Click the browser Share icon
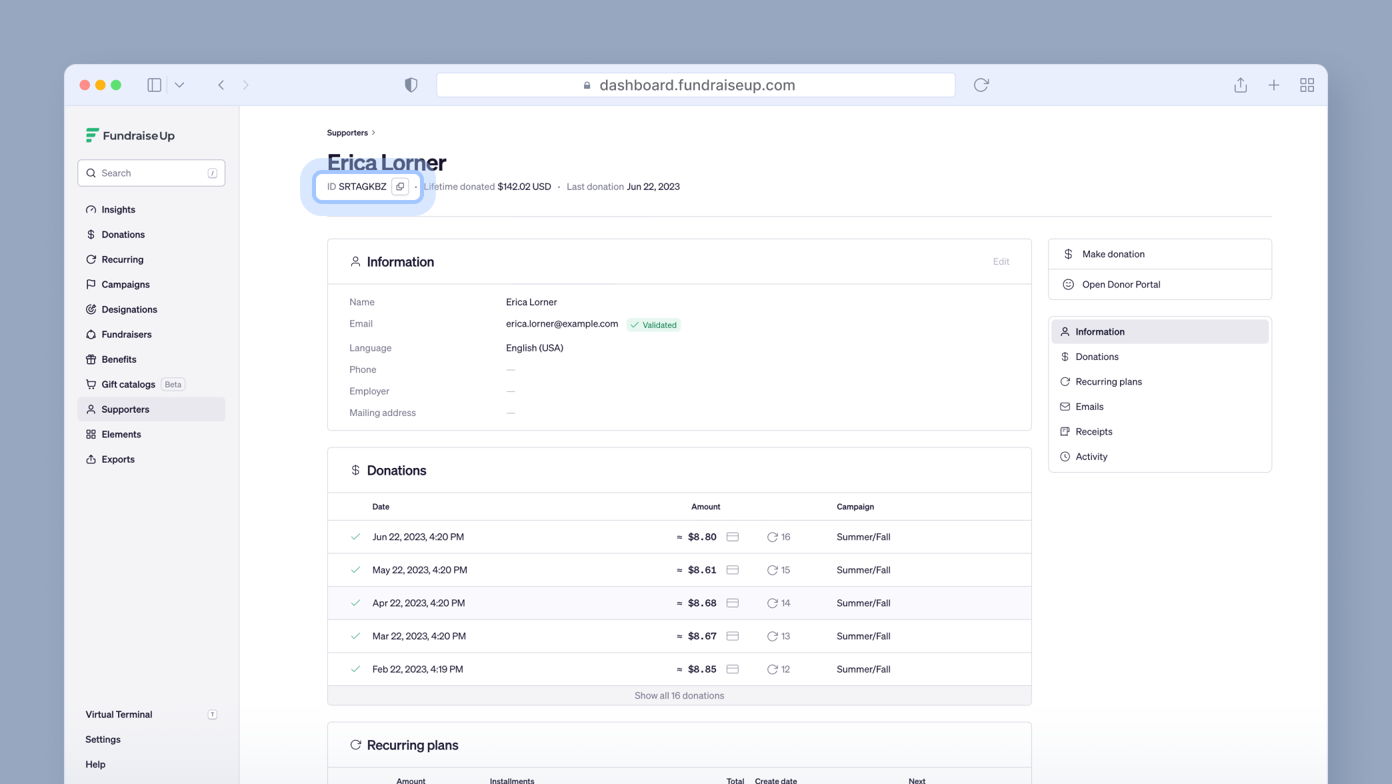Image resolution: width=1392 pixels, height=784 pixels. pyautogui.click(x=1240, y=85)
